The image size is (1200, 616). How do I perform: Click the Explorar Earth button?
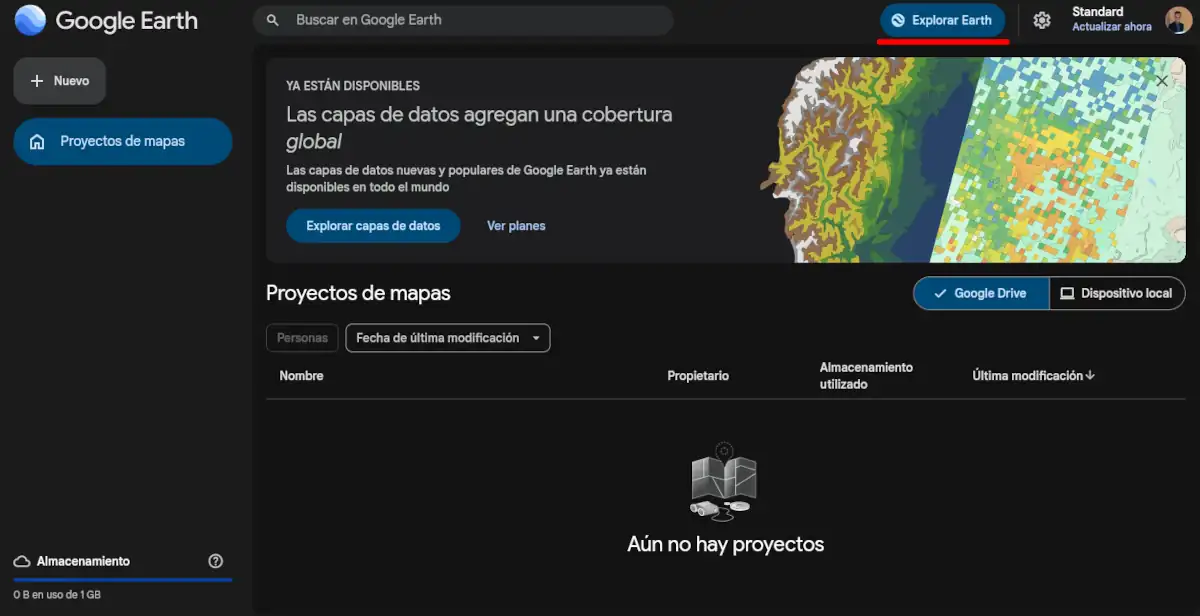click(x=942, y=20)
